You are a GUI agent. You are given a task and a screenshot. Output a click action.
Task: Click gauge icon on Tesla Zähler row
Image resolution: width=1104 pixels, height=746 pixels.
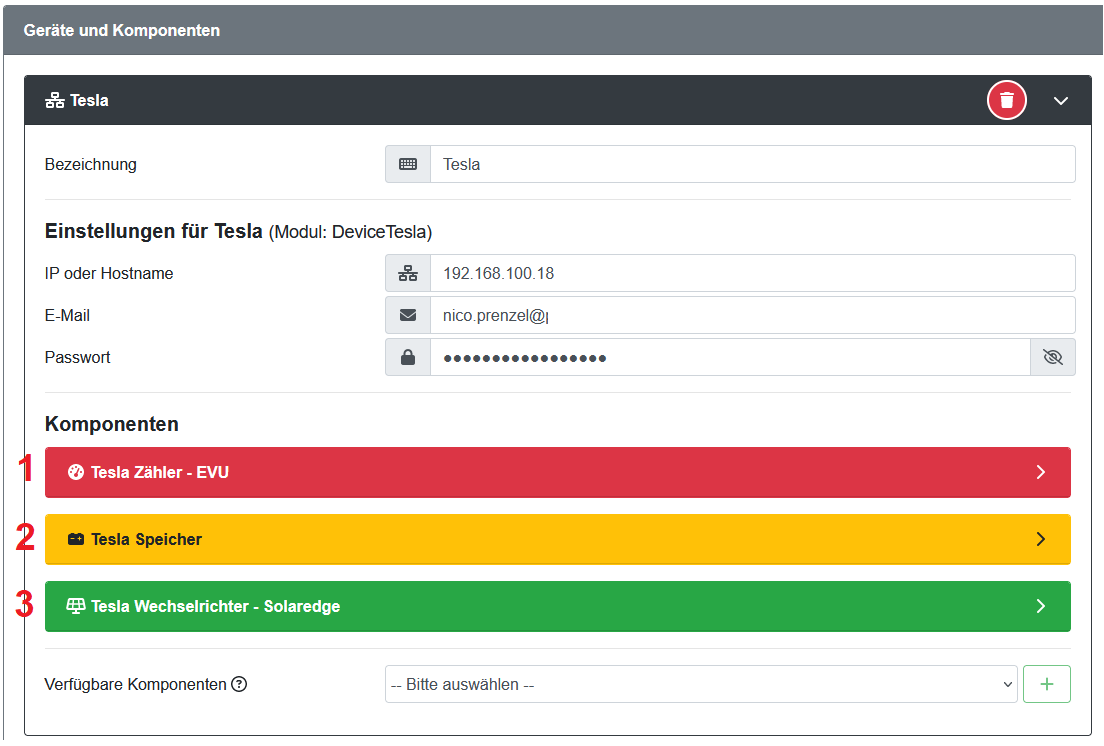(x=75, y=472)
